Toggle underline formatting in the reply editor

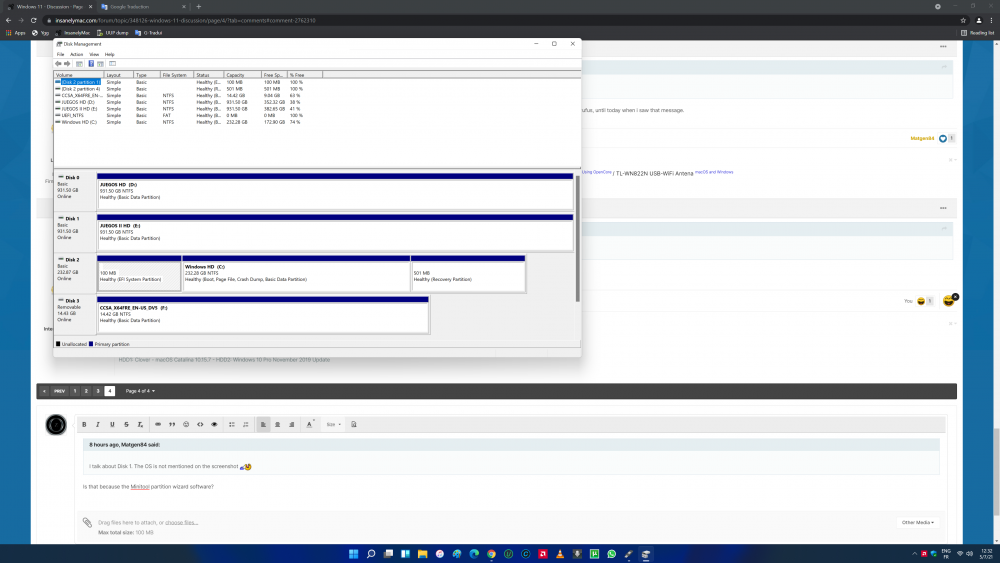click(x=112, y=424)
